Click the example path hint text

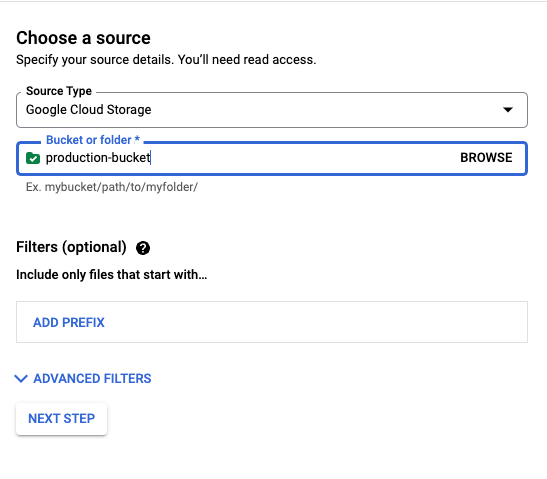[x=112, y=187]
